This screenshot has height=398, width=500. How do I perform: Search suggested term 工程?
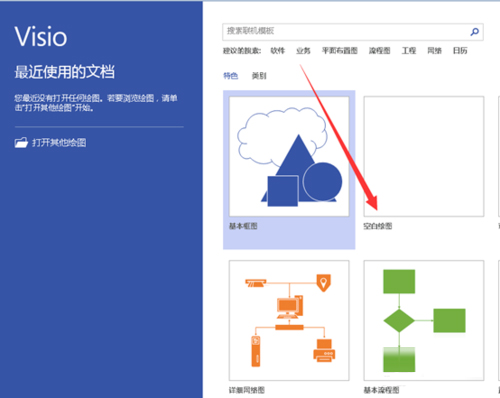tap(409, 51)
